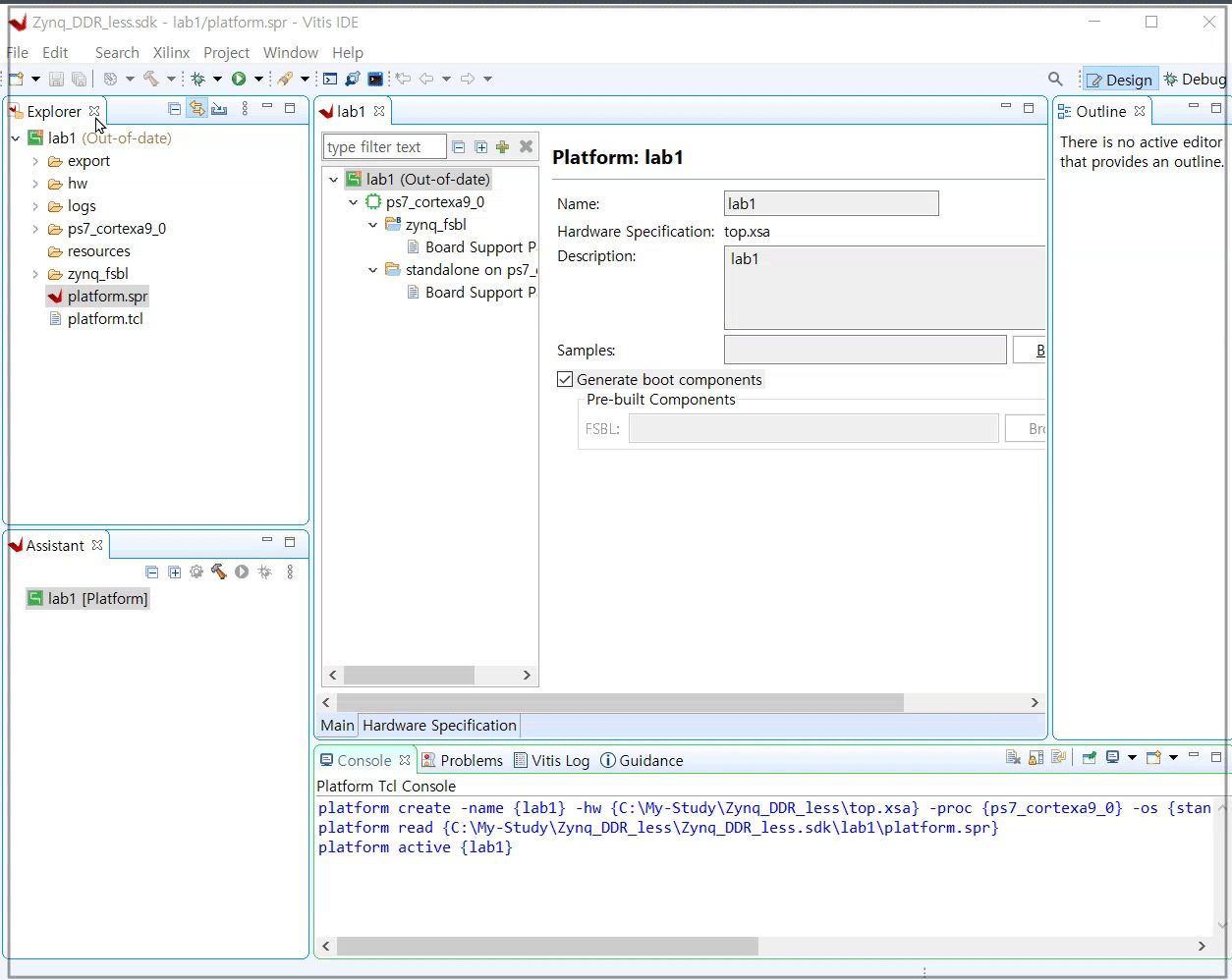Collapse all in the Explorer view
1232x980 pixels.
click(x=175, y=108)
